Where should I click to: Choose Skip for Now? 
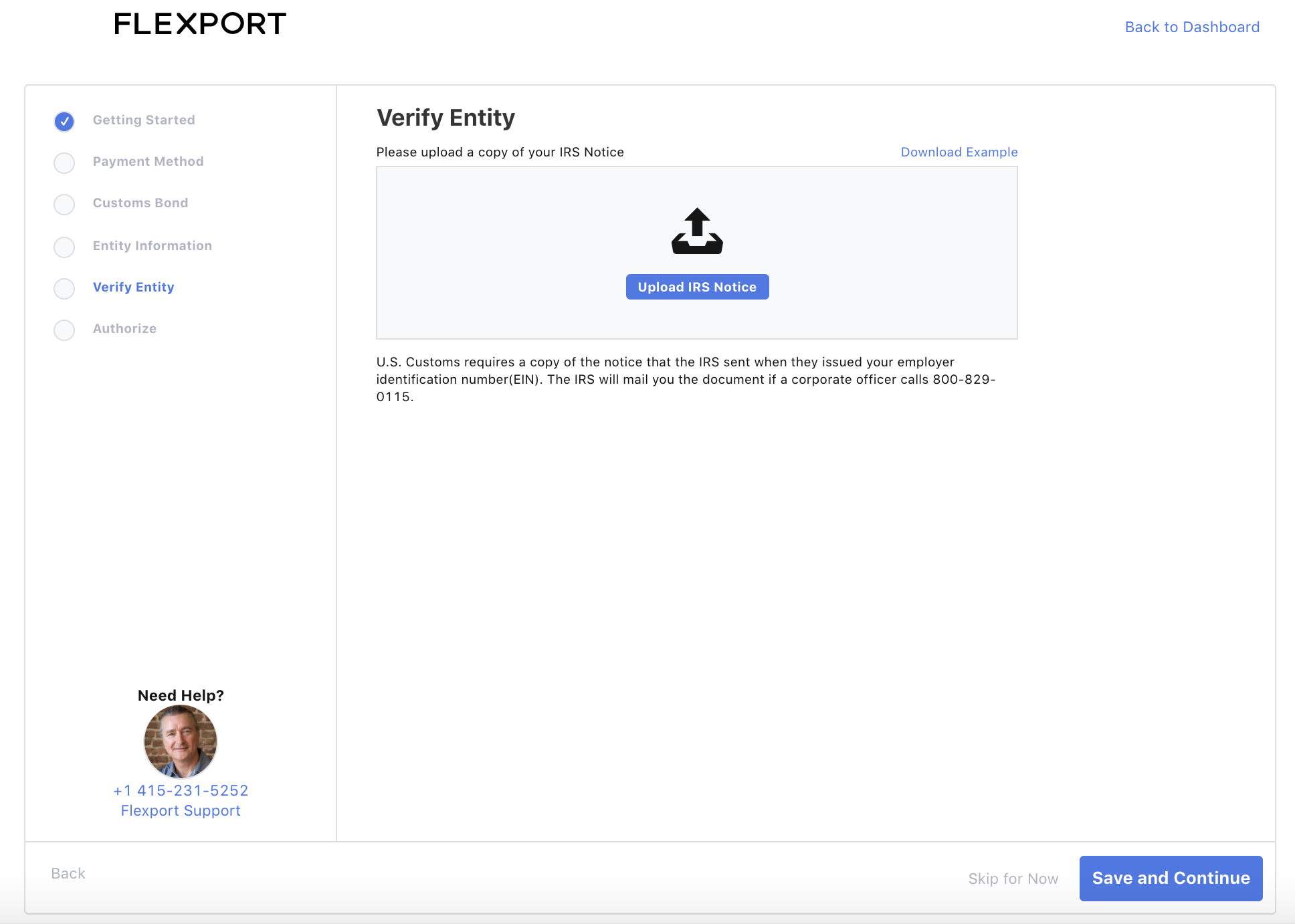point(1013,879)
